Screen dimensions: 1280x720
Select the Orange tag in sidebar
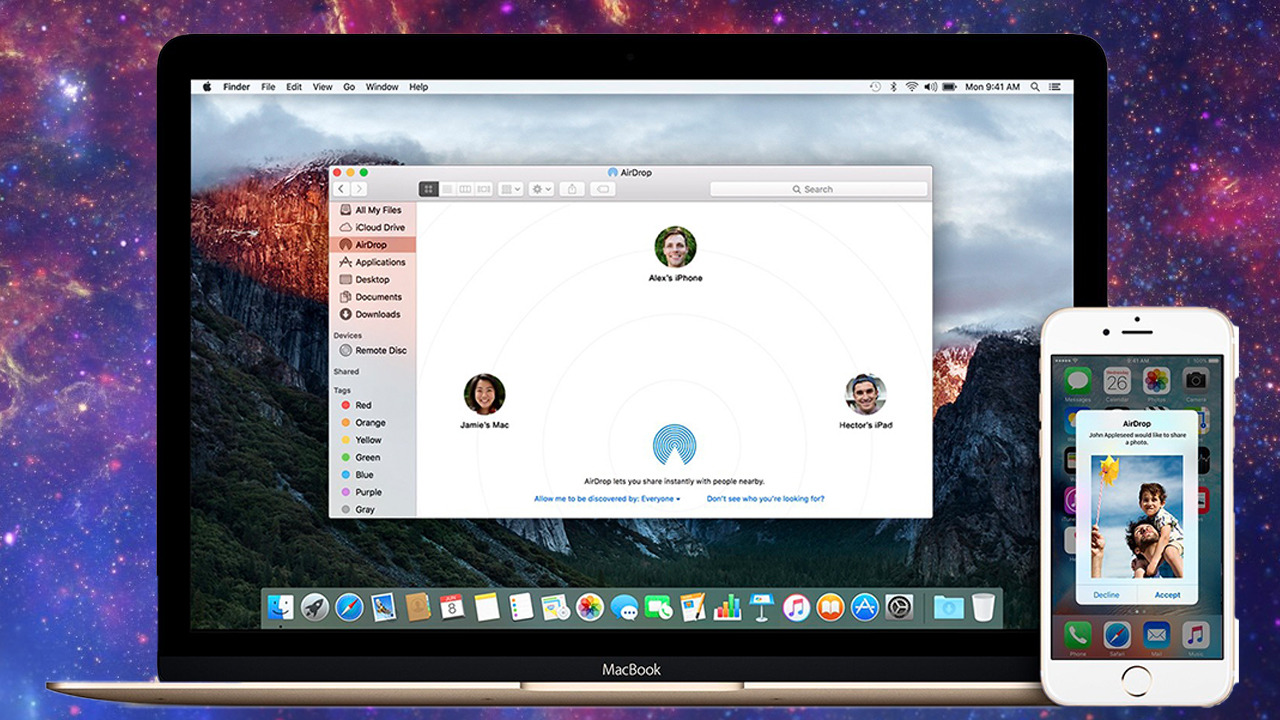pyautogui.click(x=361, y=423)
